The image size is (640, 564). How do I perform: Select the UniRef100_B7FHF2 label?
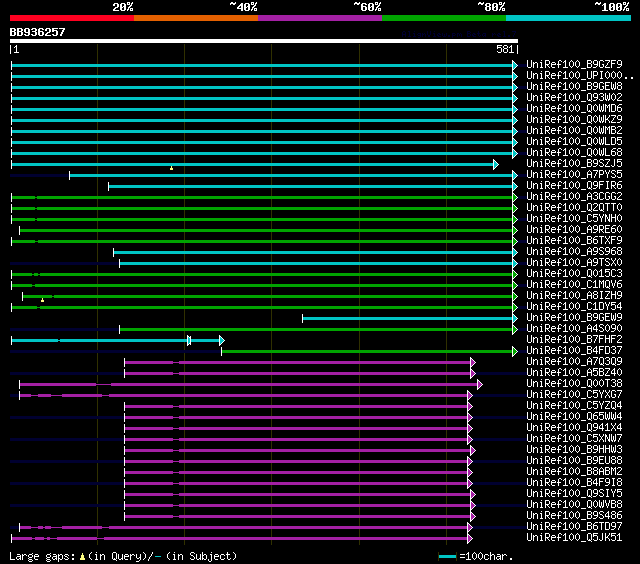574,340
